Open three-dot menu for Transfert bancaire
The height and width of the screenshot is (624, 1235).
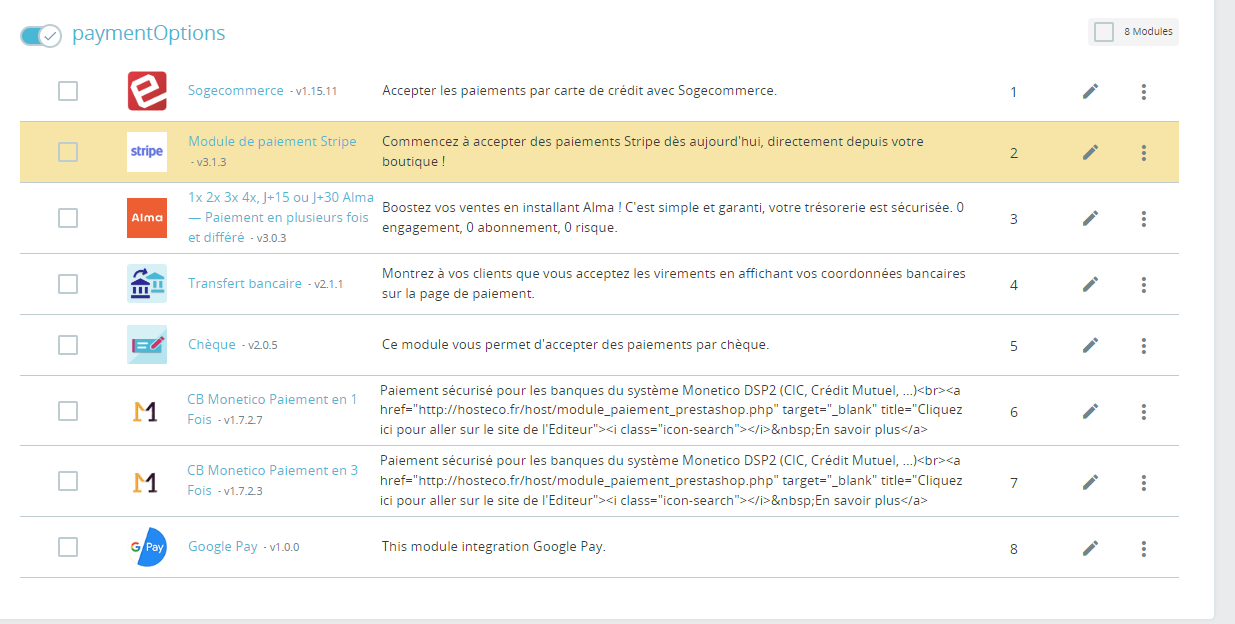point(1143,284)
